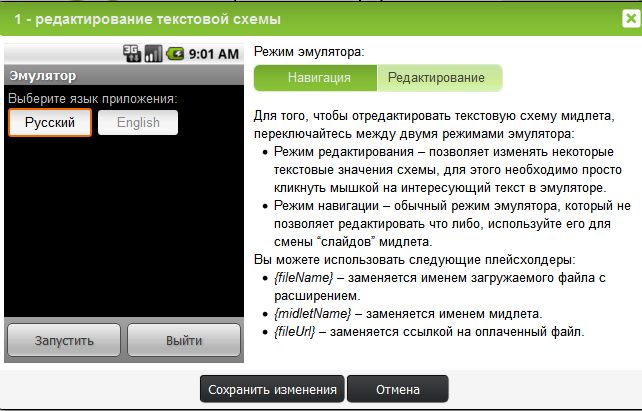Click the dialog title редактирование текстовой схемы
The width and height of the screenshot is (642, 411).
147,19
